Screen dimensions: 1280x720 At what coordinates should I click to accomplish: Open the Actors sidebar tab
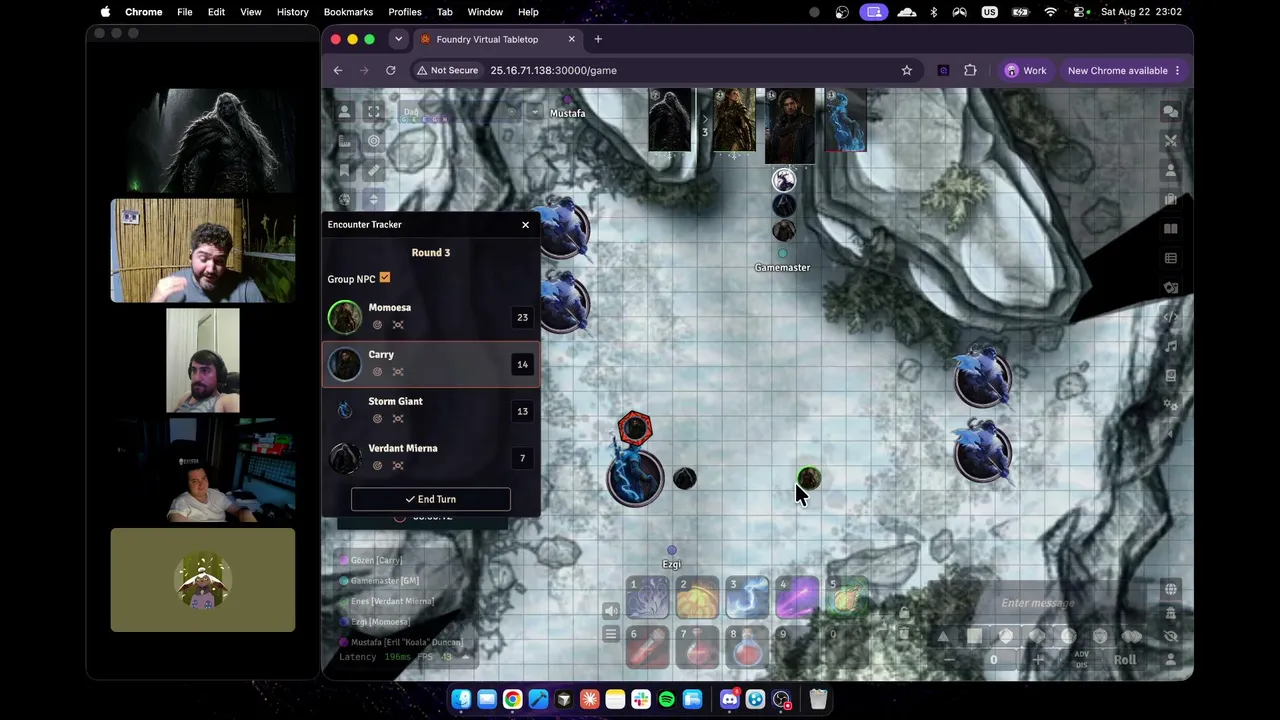click(x=1170, y=171)
